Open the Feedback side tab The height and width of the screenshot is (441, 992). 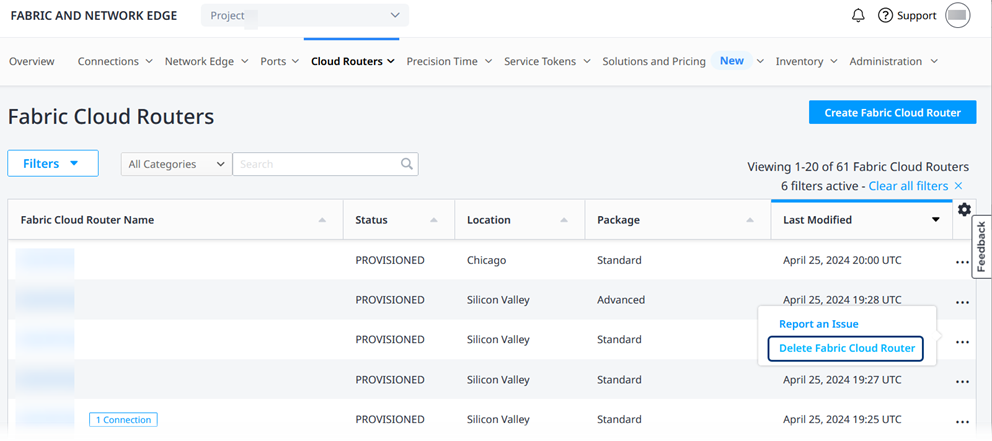pyautogui.click(x=981, y=247)
